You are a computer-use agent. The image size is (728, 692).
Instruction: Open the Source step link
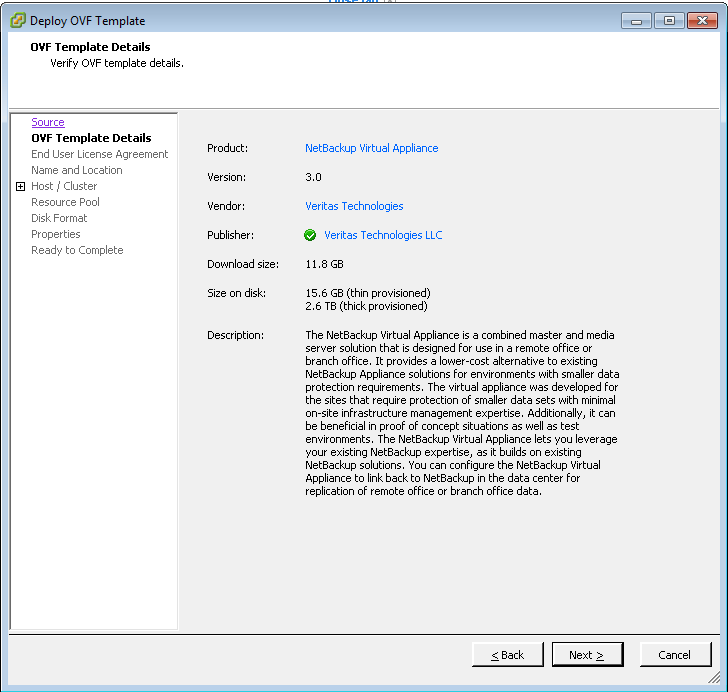coord(48,122)
